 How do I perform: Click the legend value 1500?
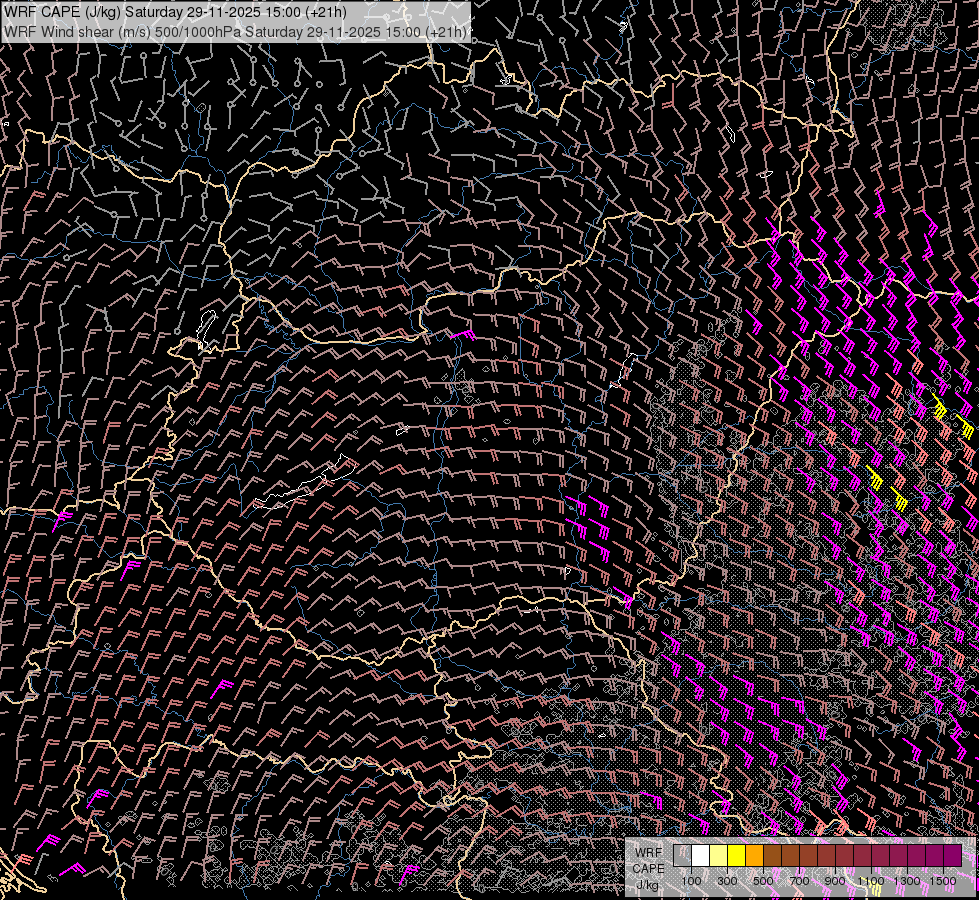click(943, 881)
